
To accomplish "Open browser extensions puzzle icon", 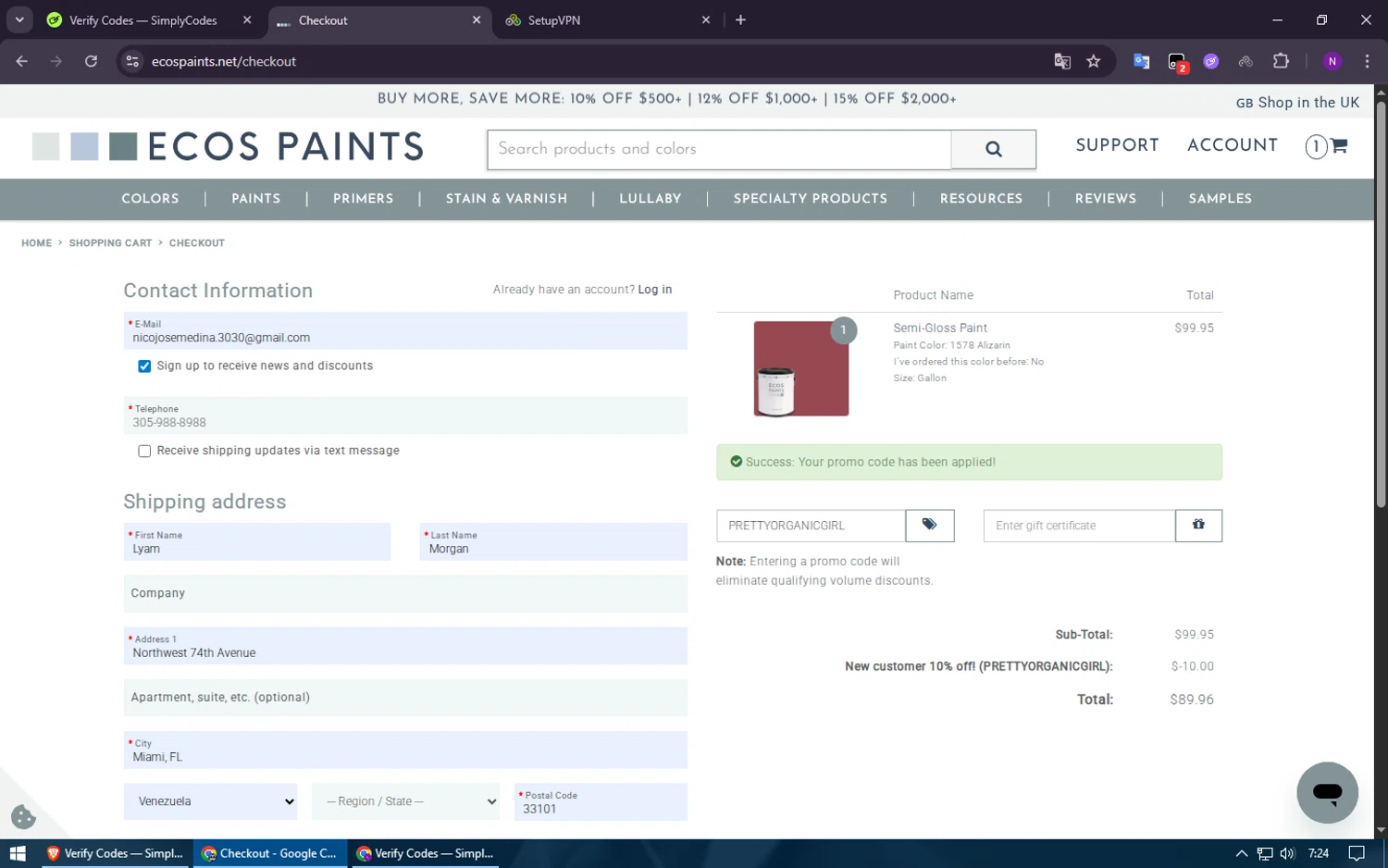I will point(1281,61).
